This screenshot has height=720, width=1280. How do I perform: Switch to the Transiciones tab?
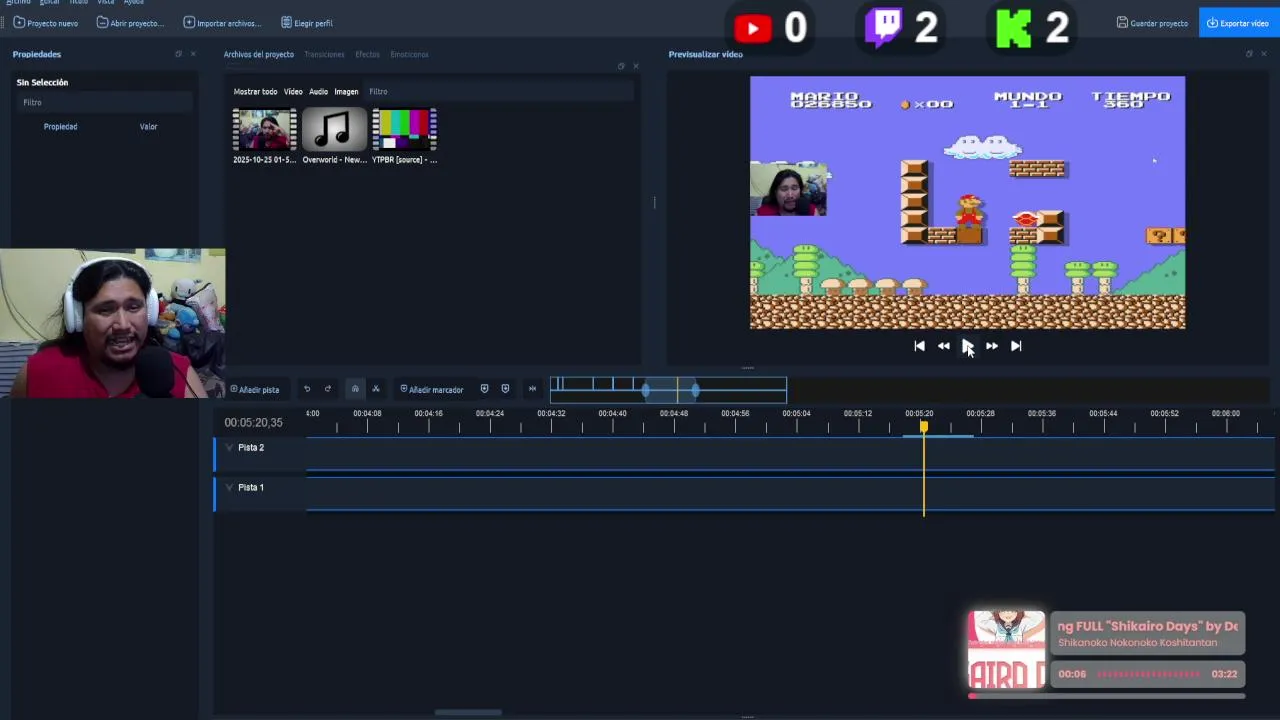(x=324, y=54)
